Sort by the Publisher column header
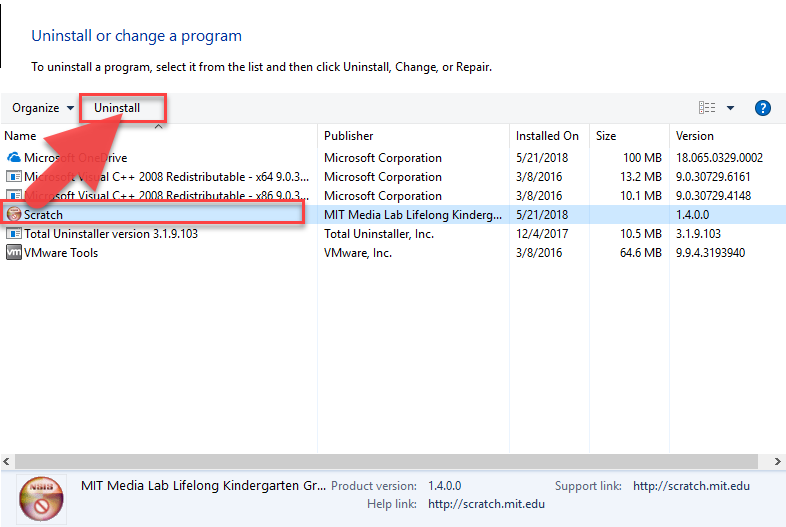Viewport: 786px width, 527px height. pyautogui.click(x=413, y=136)
